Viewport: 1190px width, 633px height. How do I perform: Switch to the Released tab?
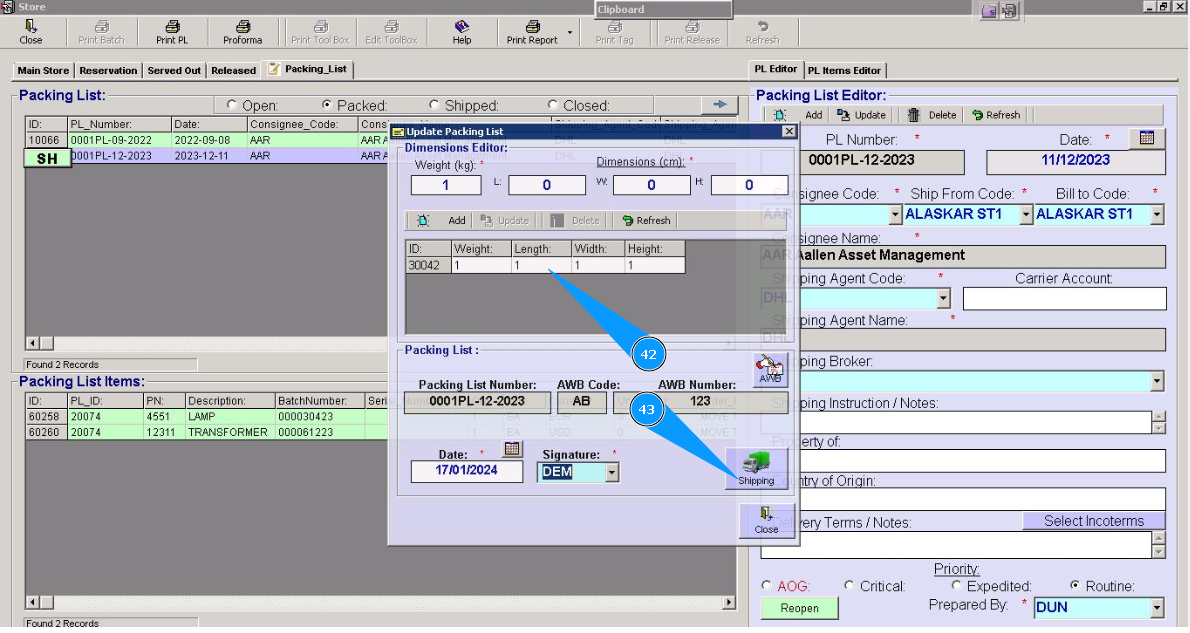[233, 70]
